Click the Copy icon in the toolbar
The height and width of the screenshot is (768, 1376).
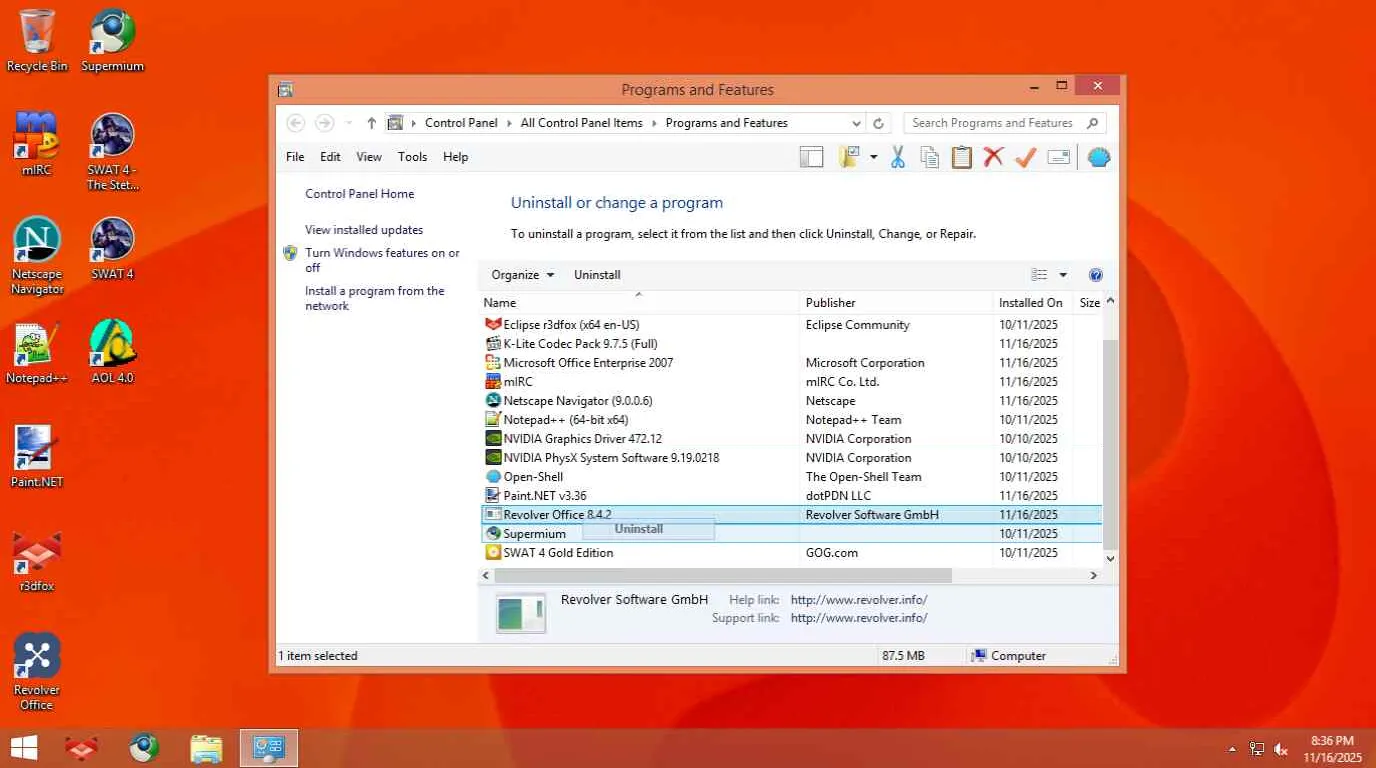[929, 157]
